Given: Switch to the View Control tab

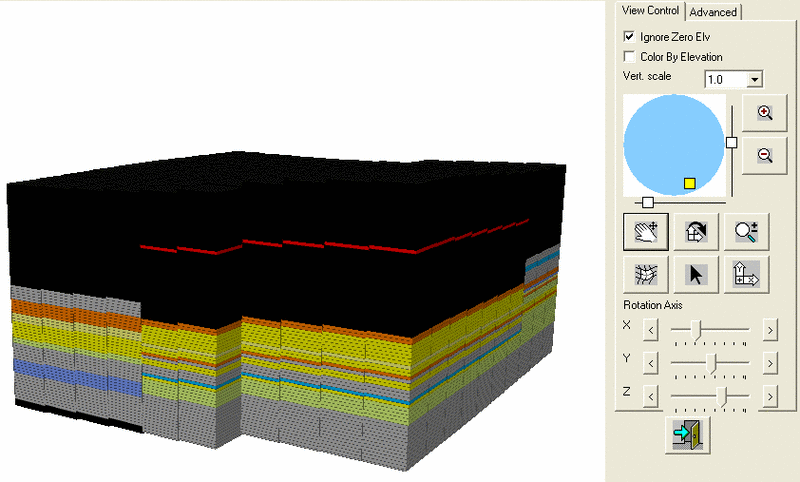Looking at the screenshot, I should 650,11.
